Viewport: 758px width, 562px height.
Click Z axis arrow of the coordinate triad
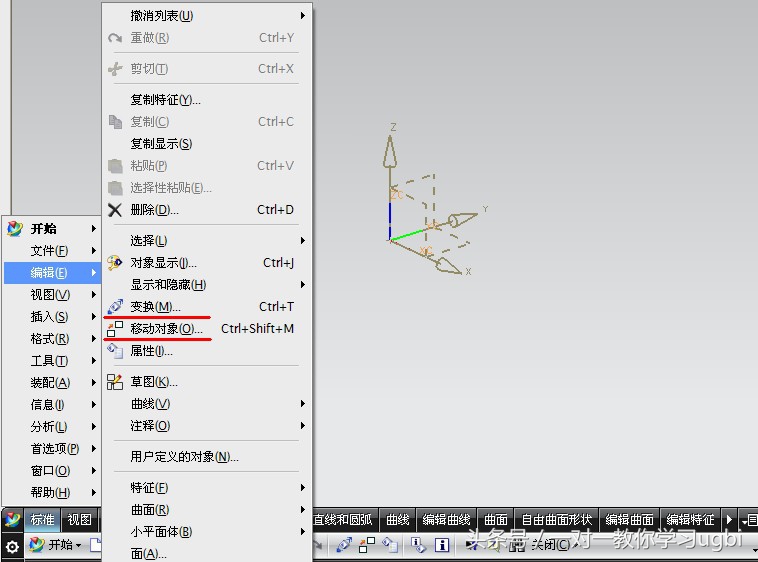pos(390,152)
